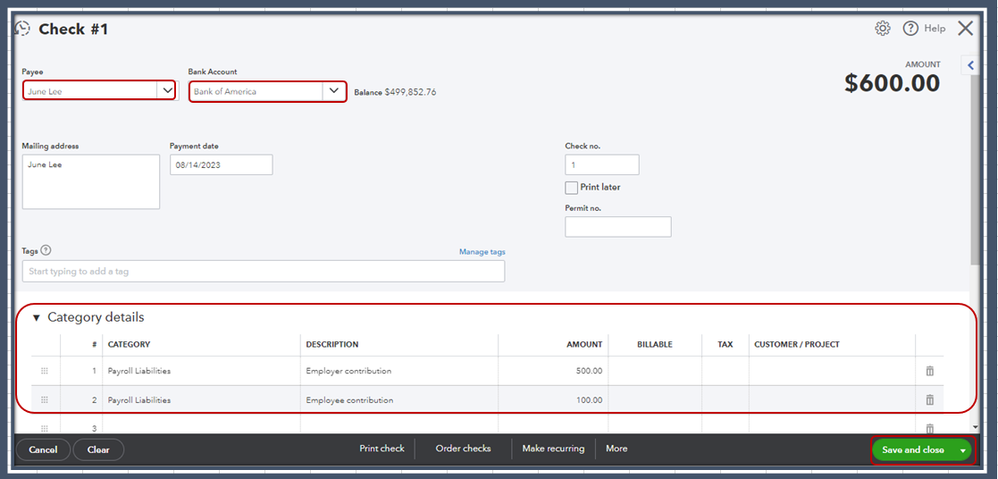The width and height of the screenshot is (998, 479).
Task: Select Payroll Liabilities category in line 1
Action: coord(201,371)
